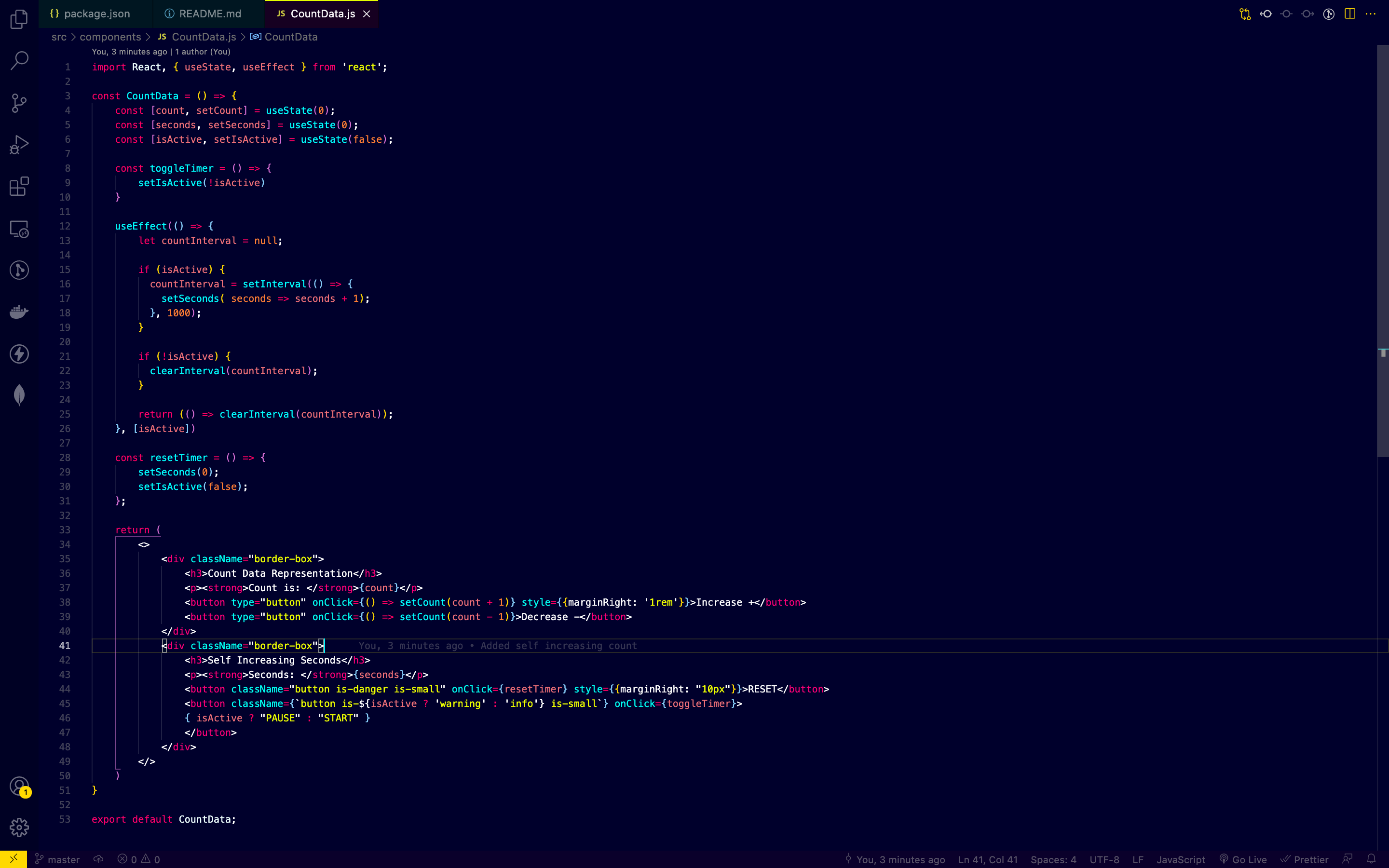Open the Run and Debug view
This screenshot has height=868, width=1389.
tap(18, 145)
